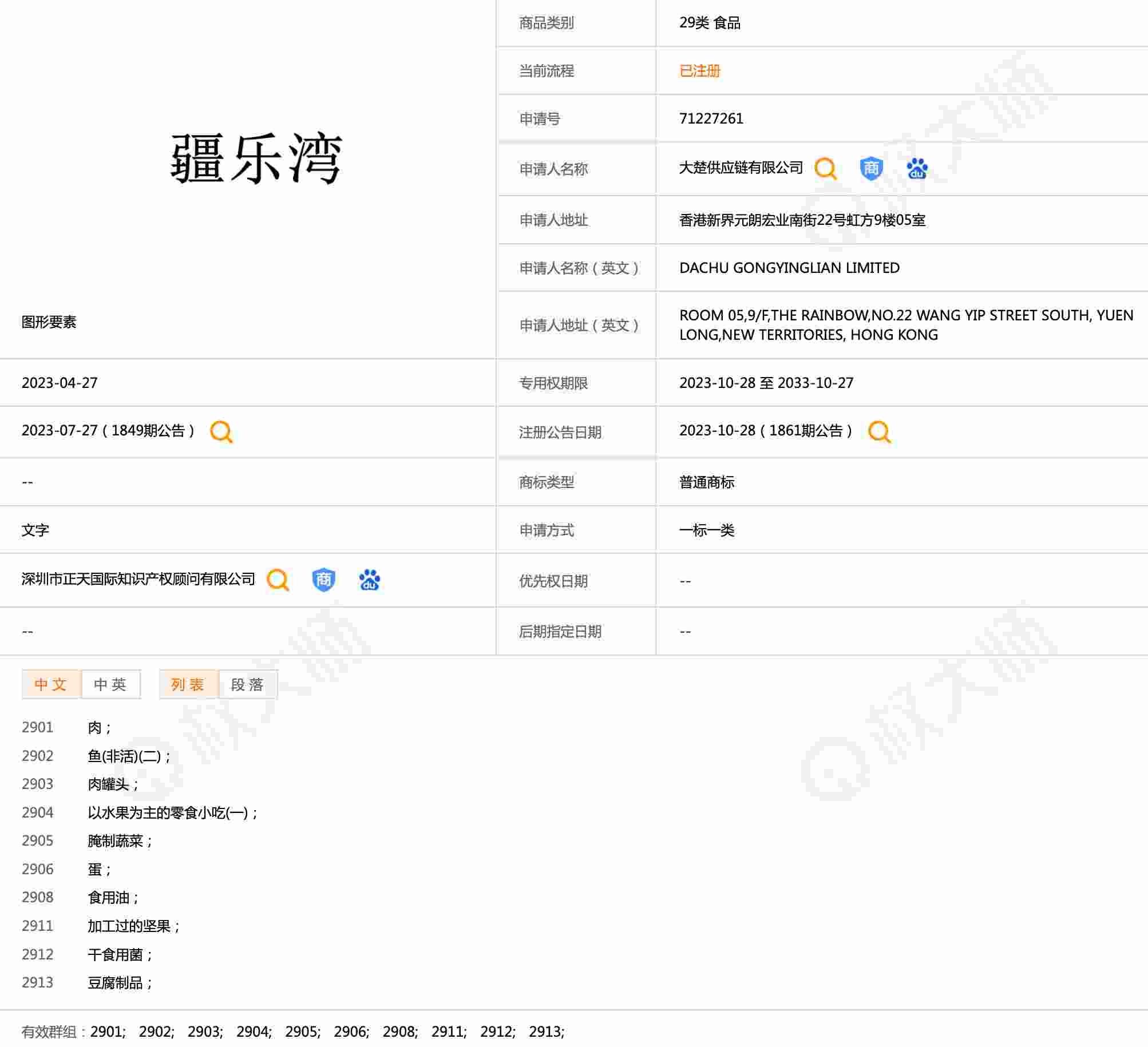The width and height of the screenshot is (1148, 1047).
Task: Click 已注册 status text
Action: point(699,71)
